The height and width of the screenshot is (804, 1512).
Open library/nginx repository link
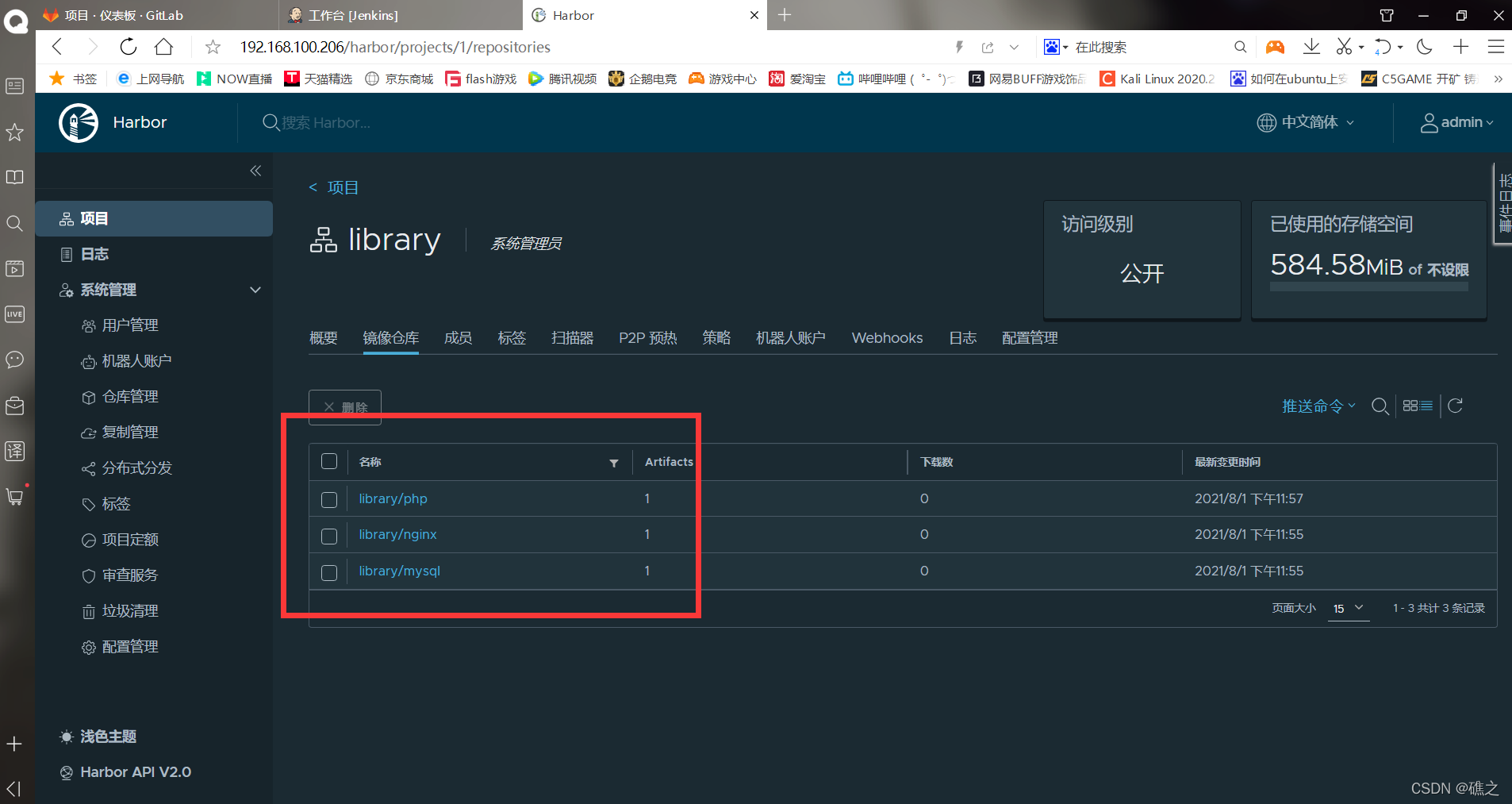click(397, 534)
